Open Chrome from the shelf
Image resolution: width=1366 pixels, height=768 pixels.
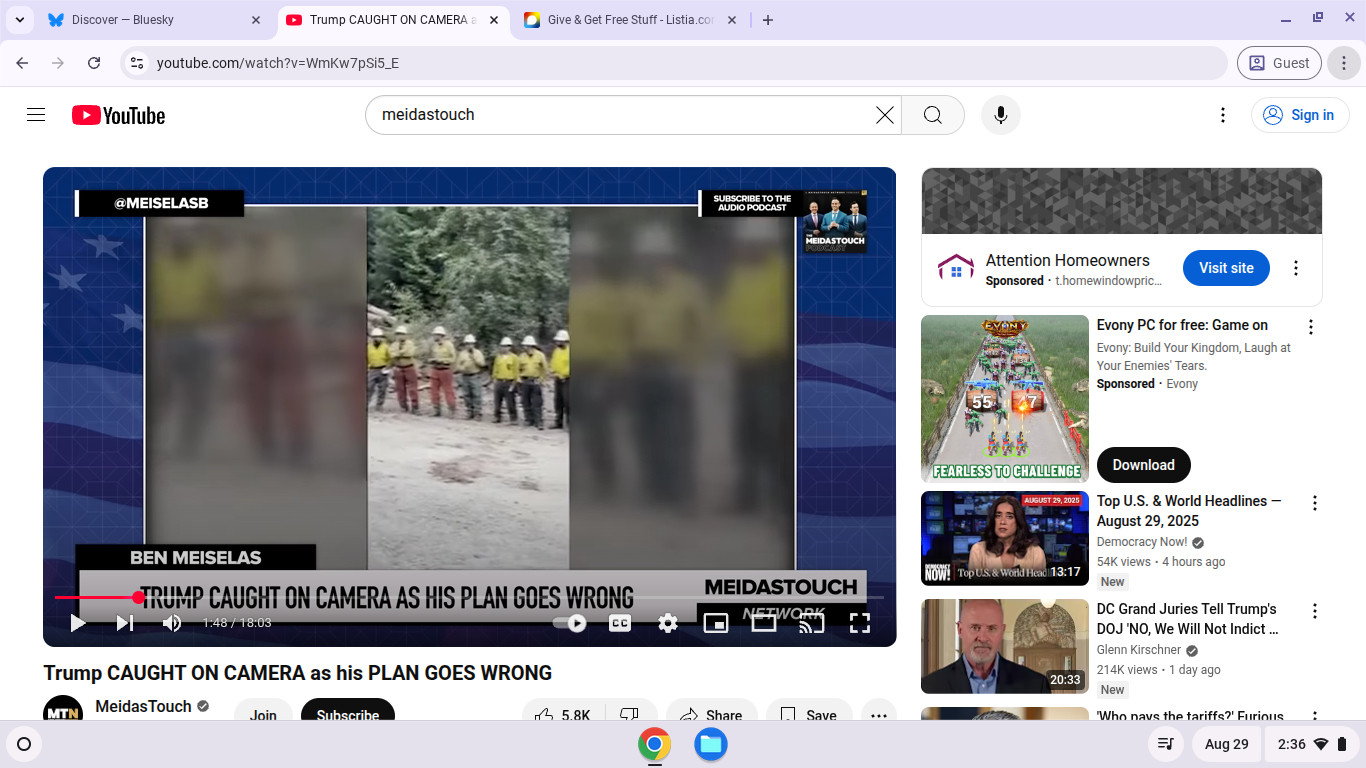(654, 744)
